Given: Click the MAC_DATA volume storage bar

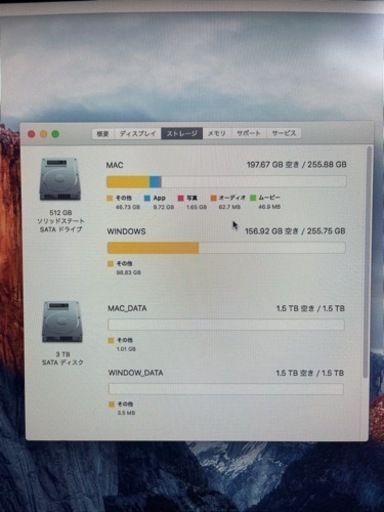Looking at the screenshot, I should click(x=226, y=325).
